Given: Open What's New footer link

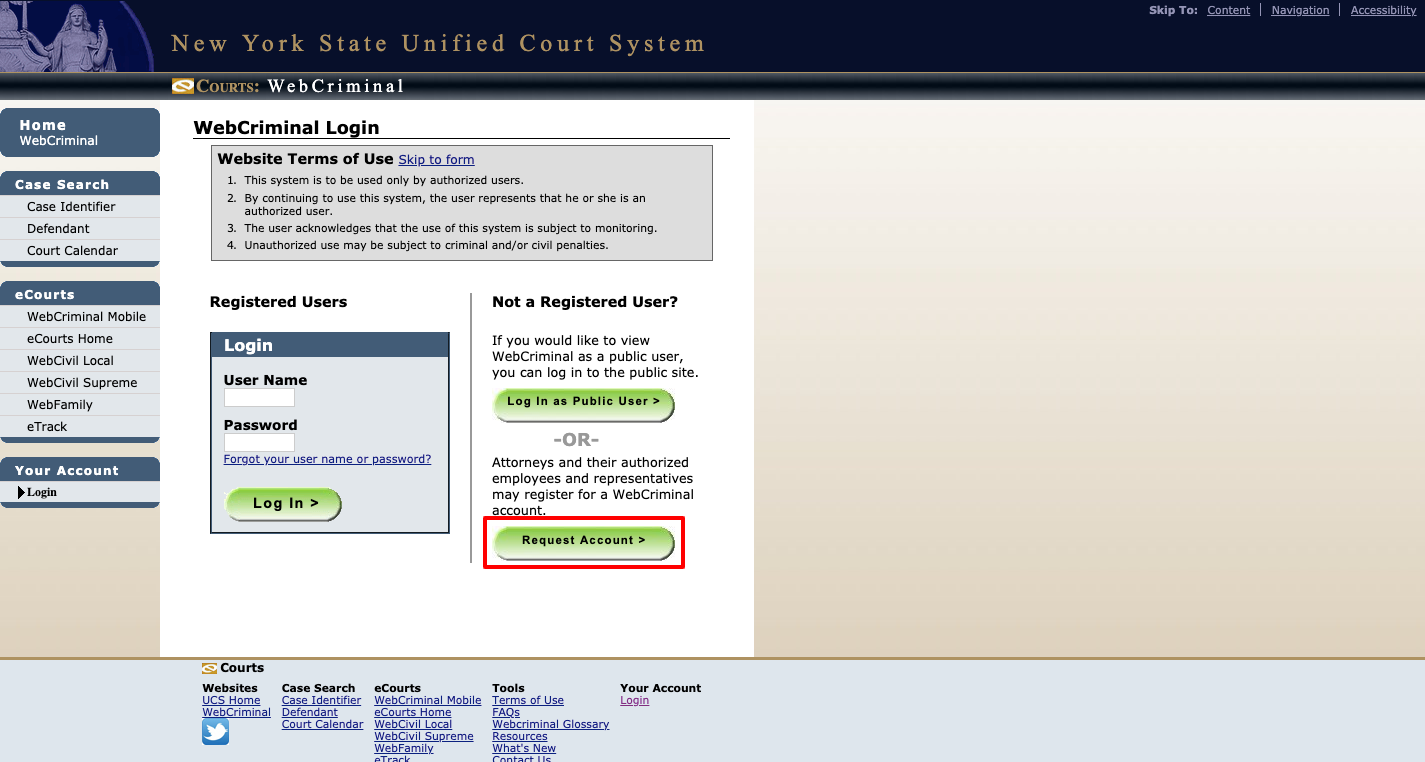Looking at the screenshot, I should [524, 749].
